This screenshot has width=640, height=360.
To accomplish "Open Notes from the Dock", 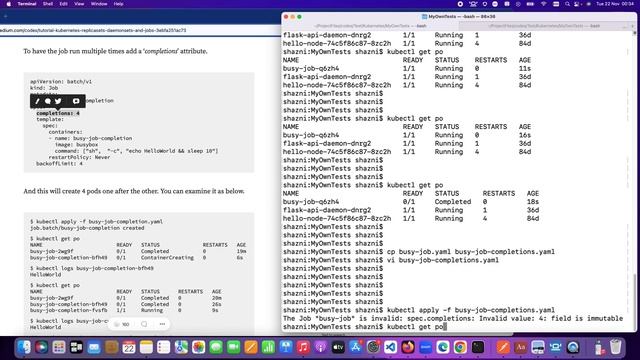I will point(146,347).
